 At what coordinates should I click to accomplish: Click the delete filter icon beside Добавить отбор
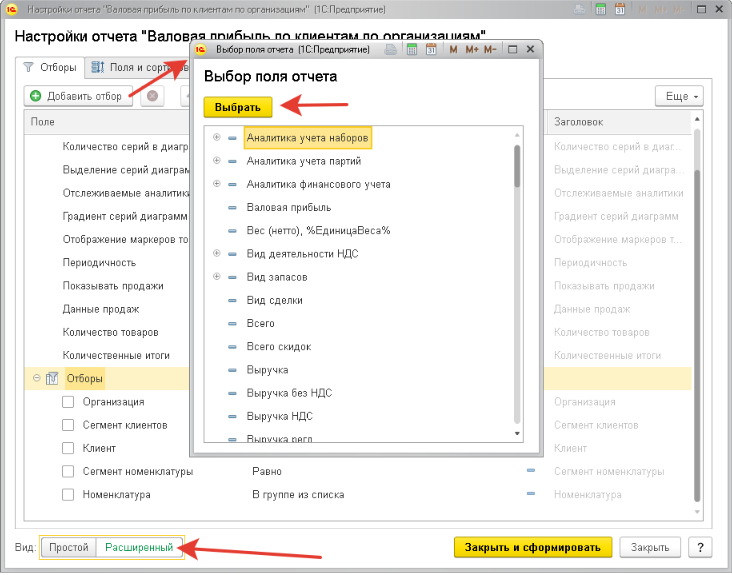(152, 96)
